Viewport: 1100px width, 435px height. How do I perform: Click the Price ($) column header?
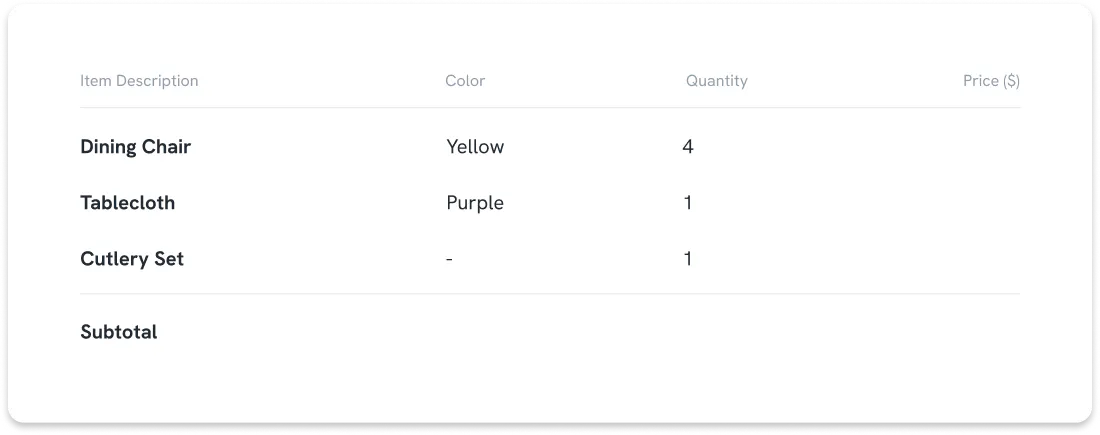[991, 81]
